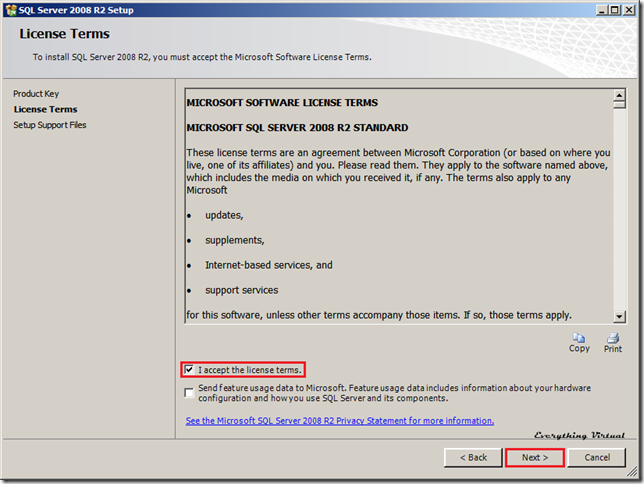Toggle the 'I accept the license terms' checkbox
The height and width of the screenshot is (484, 644).
pos(189,369)
